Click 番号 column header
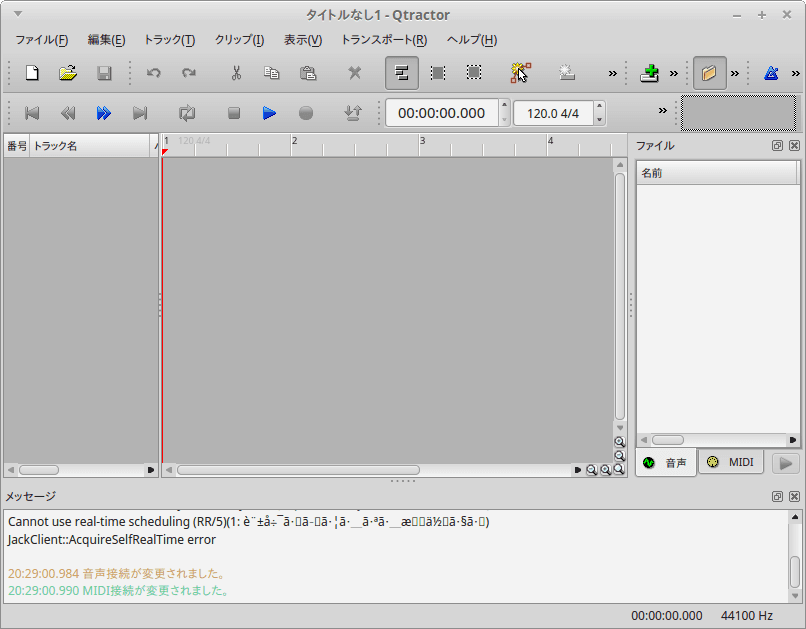This screenshot has height=629, width=806. [x=16, y=146]
